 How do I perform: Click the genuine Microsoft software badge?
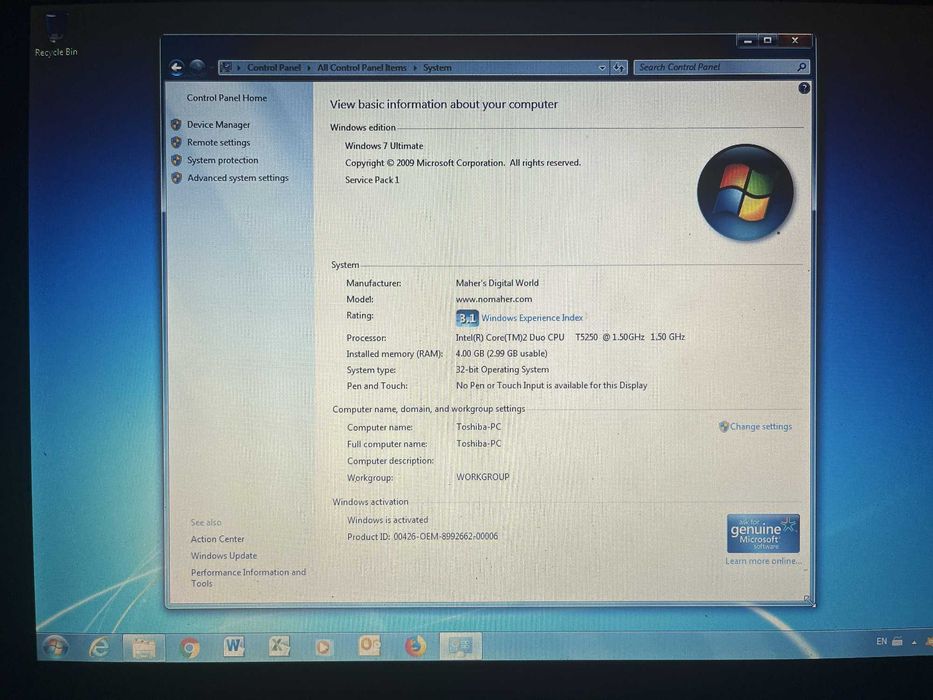[x=763, y=533]
